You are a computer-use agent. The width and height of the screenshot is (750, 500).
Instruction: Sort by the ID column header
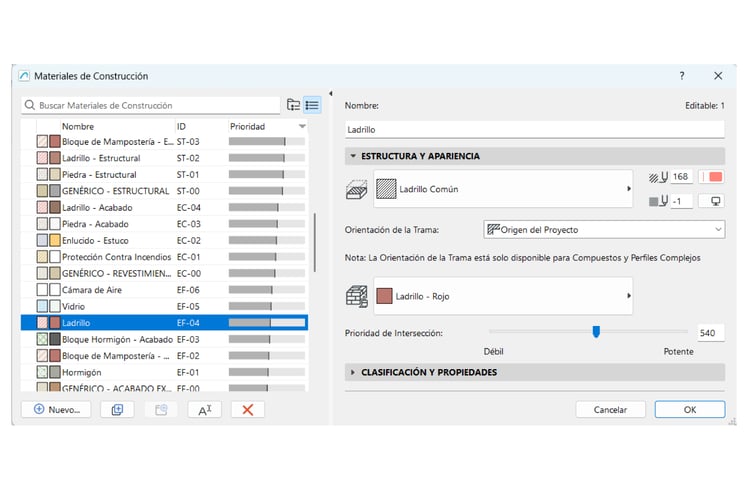point(181,126)
